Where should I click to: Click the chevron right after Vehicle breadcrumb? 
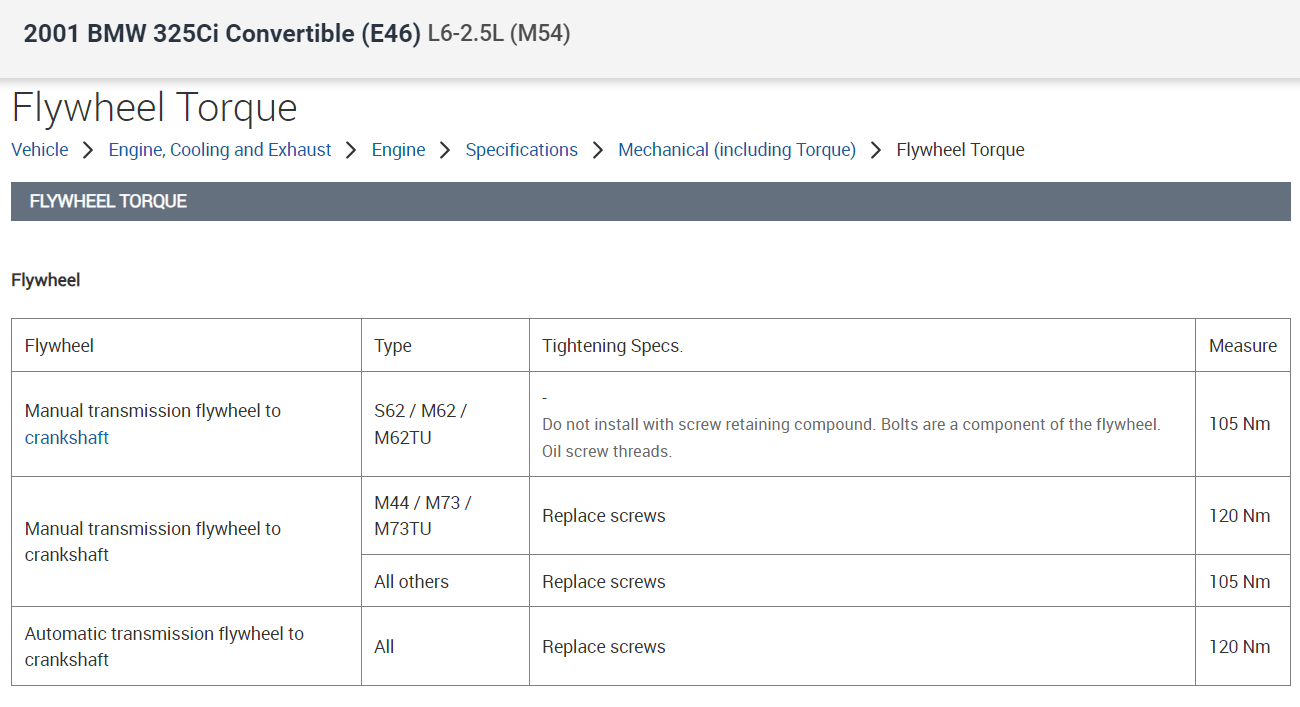[x=88, y=150]
